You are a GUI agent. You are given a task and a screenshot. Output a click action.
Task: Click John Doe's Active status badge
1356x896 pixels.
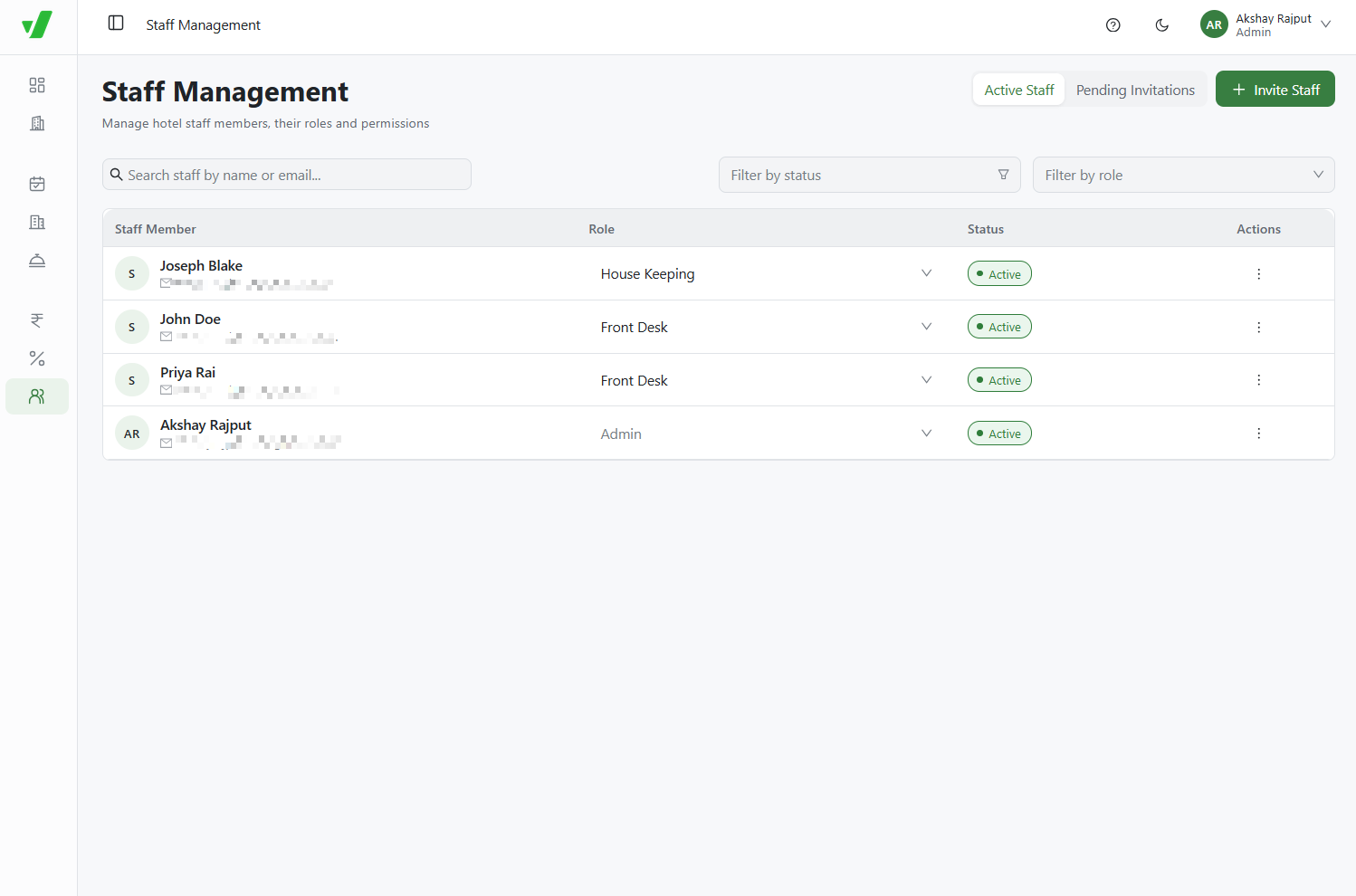[x=999, y=327]
